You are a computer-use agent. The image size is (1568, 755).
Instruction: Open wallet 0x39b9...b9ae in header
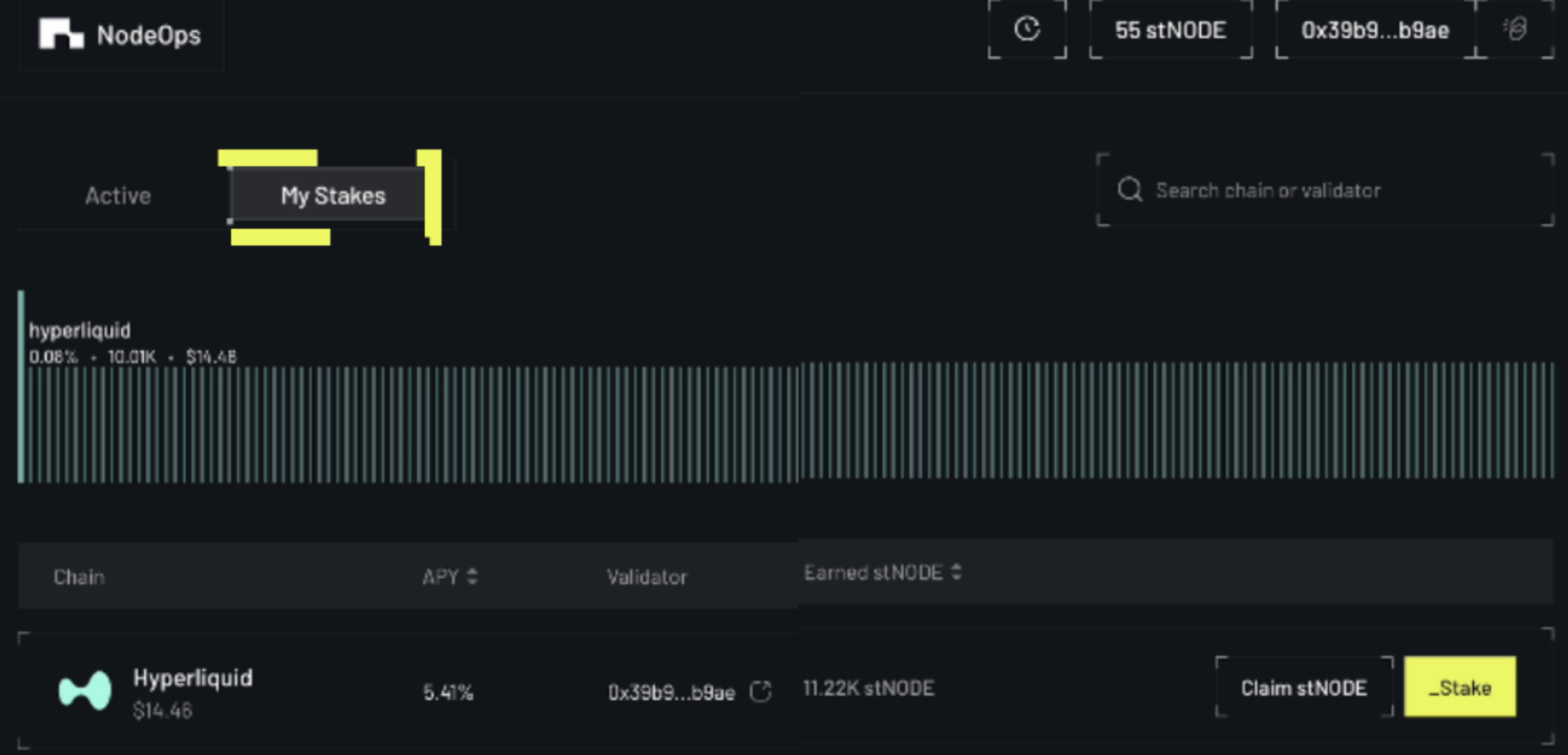(1375, 30)
